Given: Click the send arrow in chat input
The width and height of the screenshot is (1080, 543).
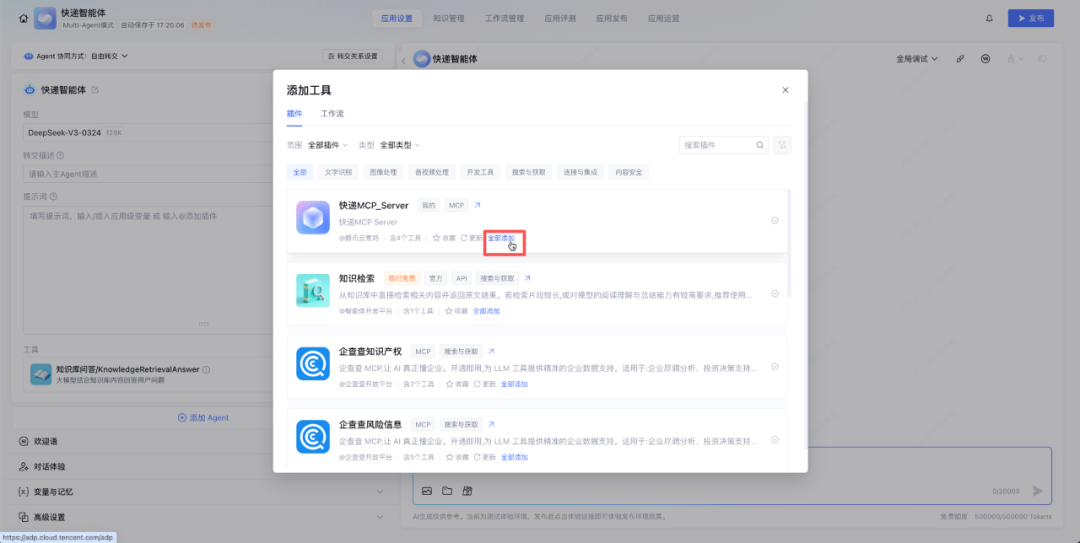Looking at the screenshot, I should pos(1037,491).
